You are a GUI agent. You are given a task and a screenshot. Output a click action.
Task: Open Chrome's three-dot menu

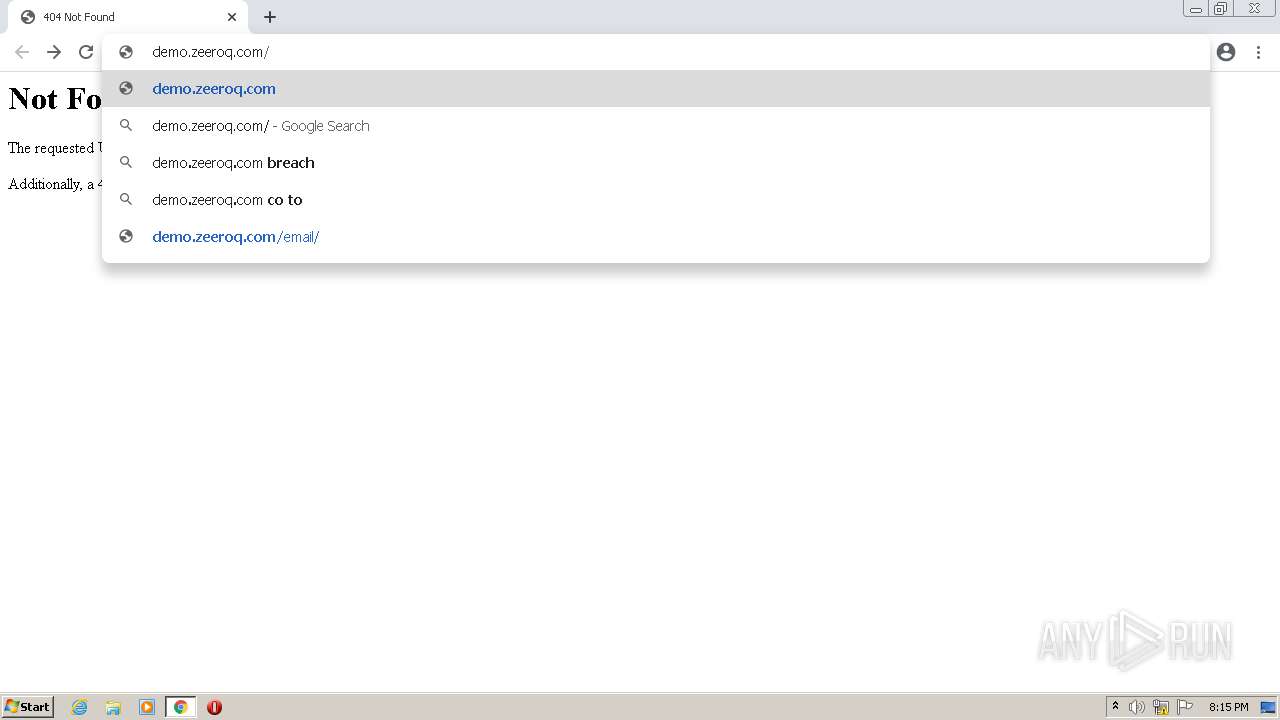[1258, 52]
